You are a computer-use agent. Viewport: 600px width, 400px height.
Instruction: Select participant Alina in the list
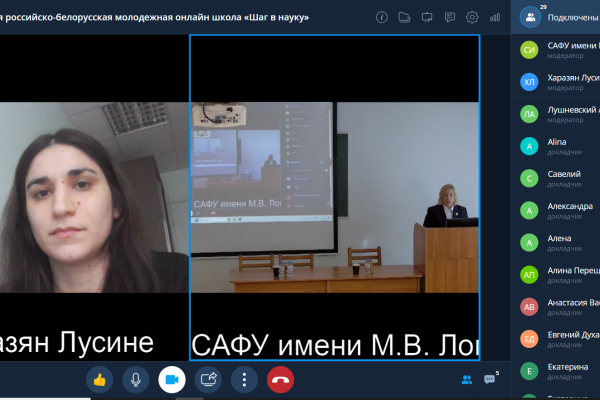(557, 146)
